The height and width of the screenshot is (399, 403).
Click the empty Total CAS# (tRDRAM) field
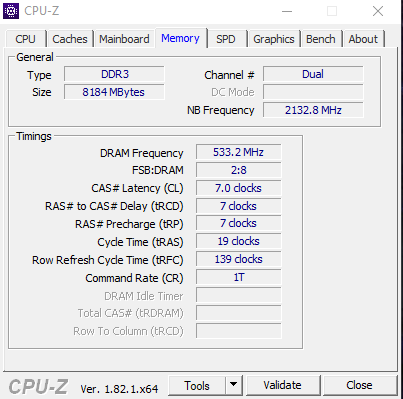pos(239,313)
